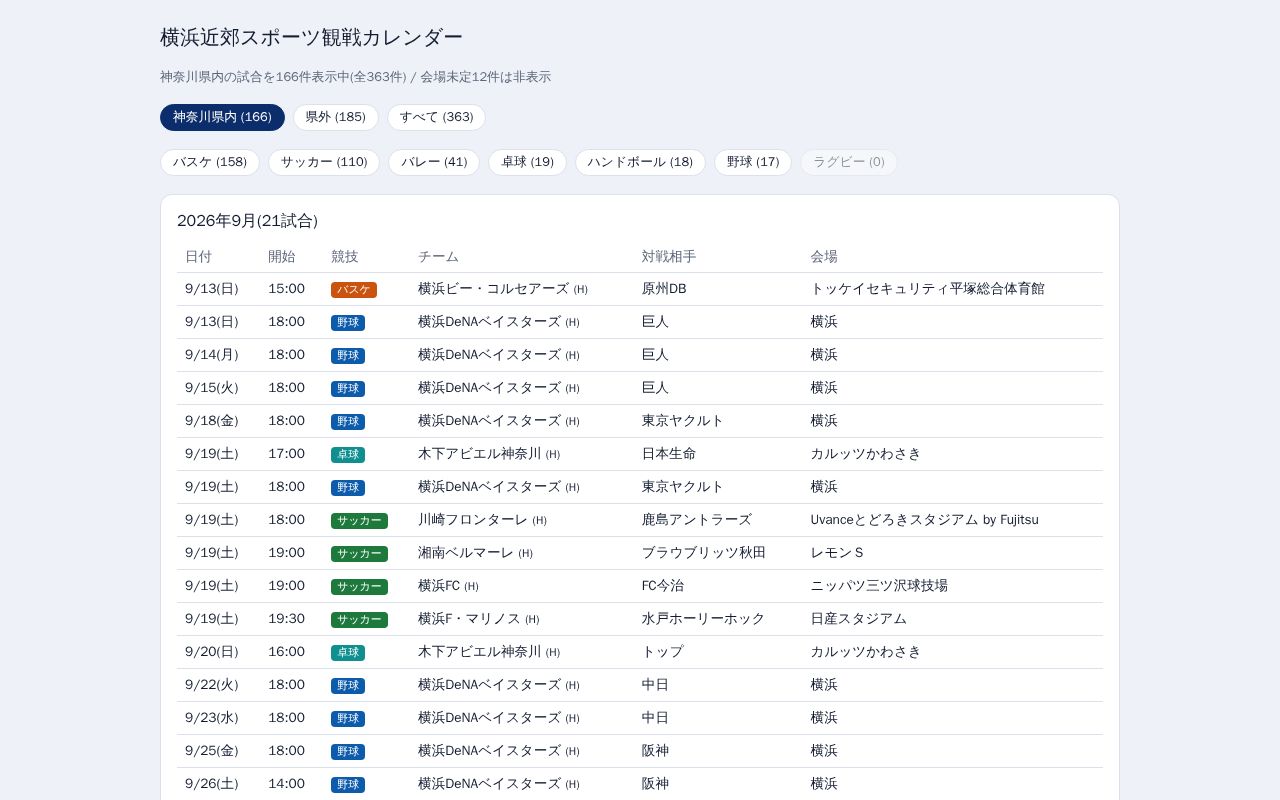Image resolution: width=1280 pixels, height=800 pixels.
Task: Filter by バスケ (158)
Action: click(210, 162)
